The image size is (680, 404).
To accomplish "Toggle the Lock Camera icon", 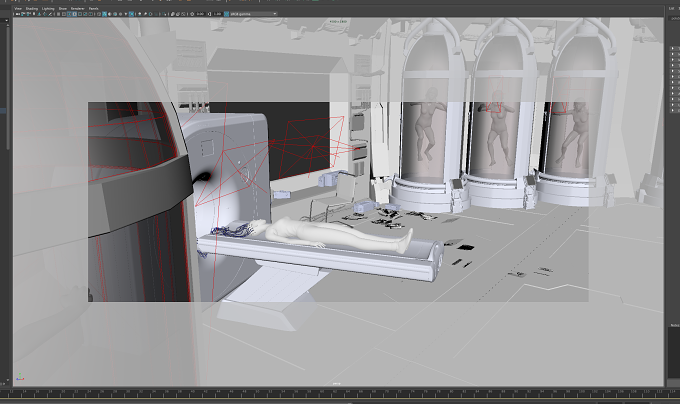I will tap(23, 14).
